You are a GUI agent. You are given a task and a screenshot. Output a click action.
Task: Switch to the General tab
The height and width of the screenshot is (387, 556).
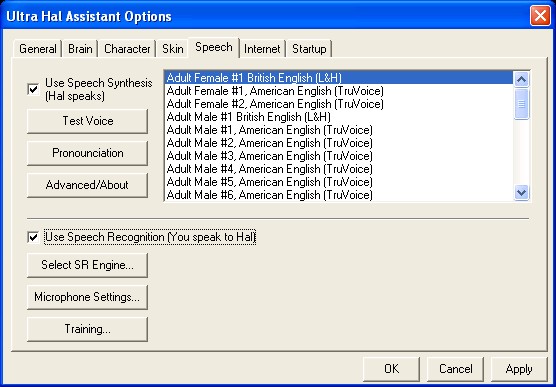38,49
